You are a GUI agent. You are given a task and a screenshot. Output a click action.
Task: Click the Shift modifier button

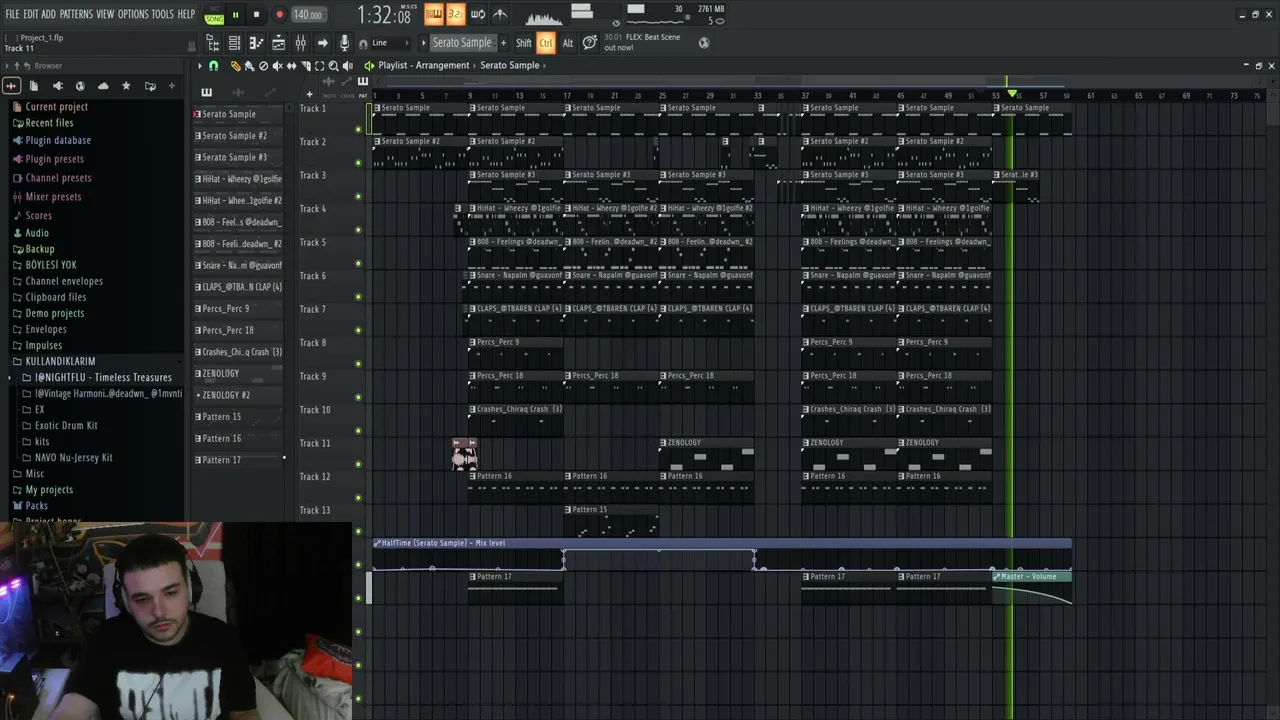pyautogui.click(x=524, y=43)
